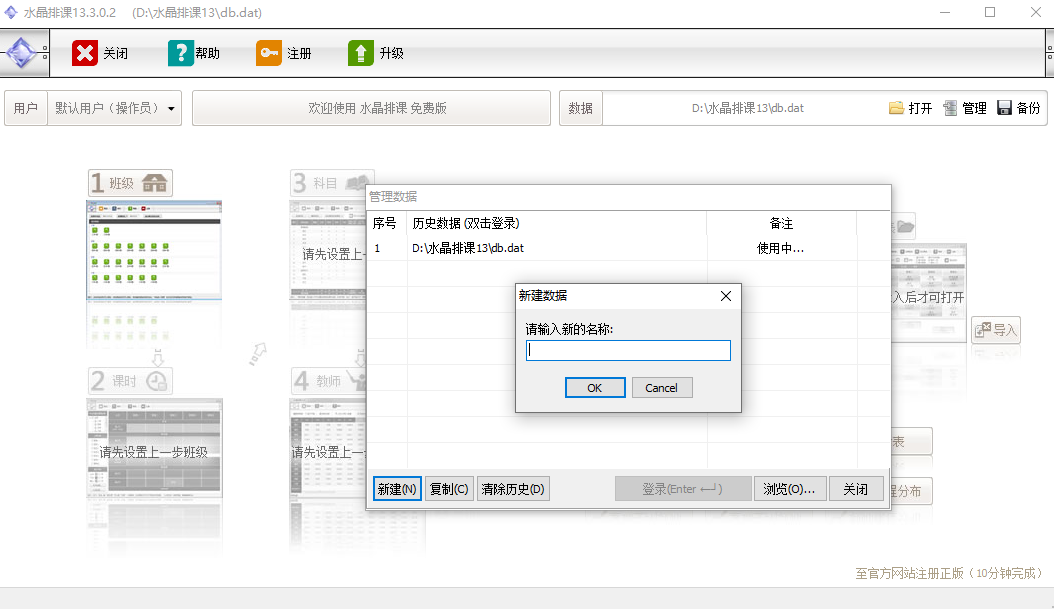1054x609 pixels.
Task: Open help via the question mark icon
Action: [181, 53]
